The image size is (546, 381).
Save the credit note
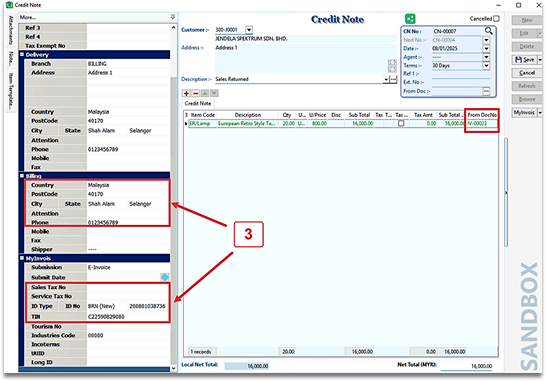pos(524,60)
